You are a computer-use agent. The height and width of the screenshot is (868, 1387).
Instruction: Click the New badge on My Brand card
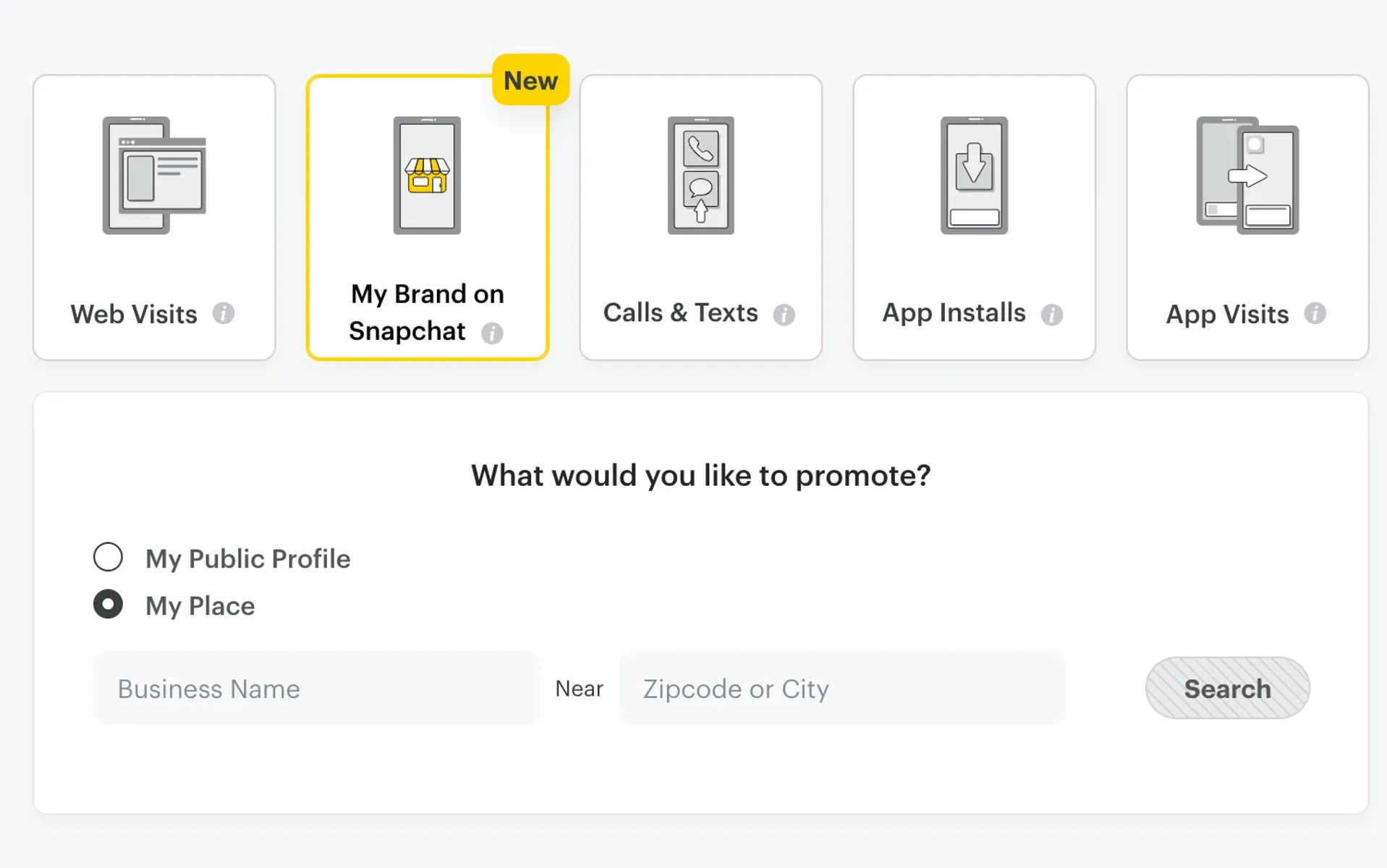[x=530, y=80]
